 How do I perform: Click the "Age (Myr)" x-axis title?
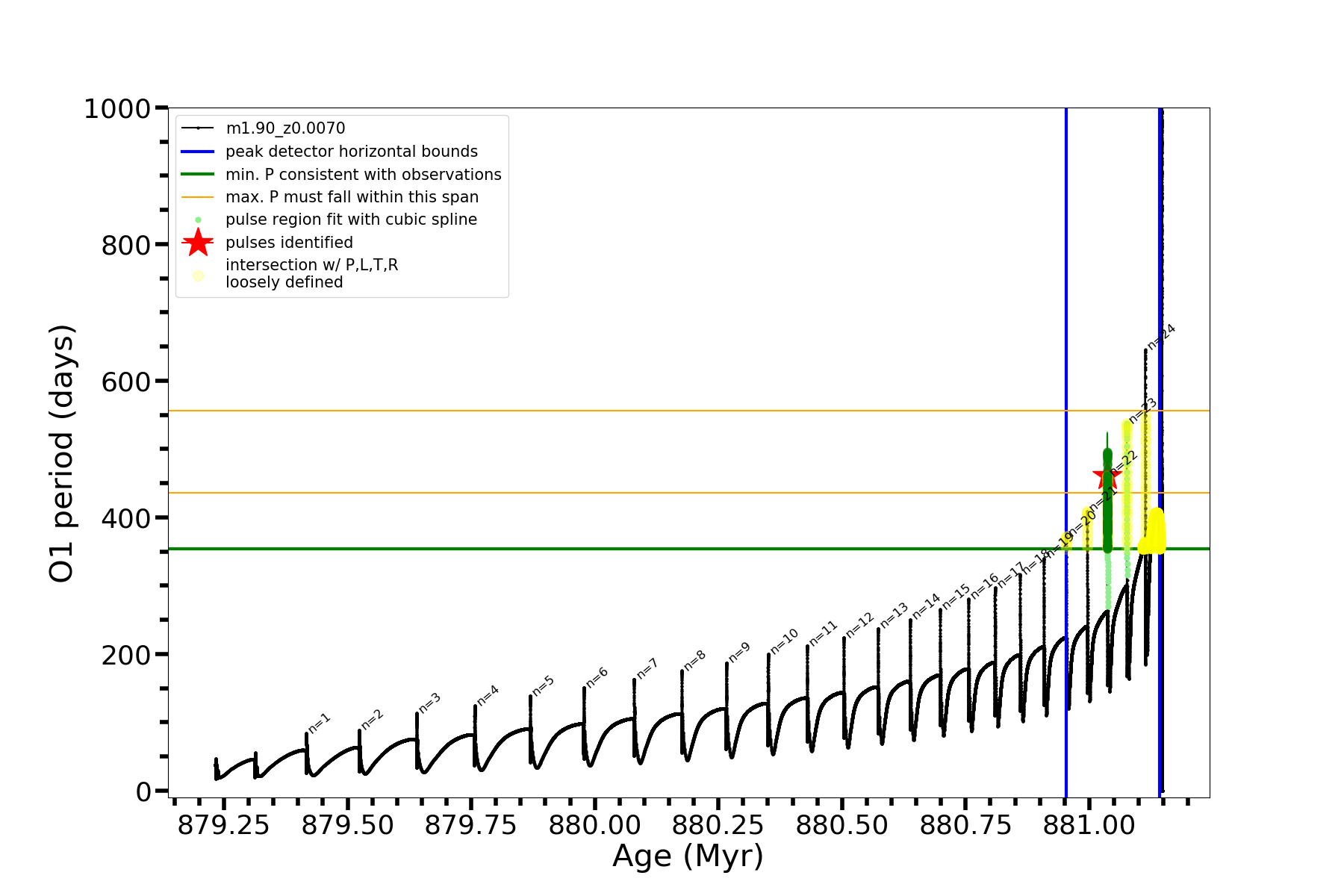pos(688,856)
